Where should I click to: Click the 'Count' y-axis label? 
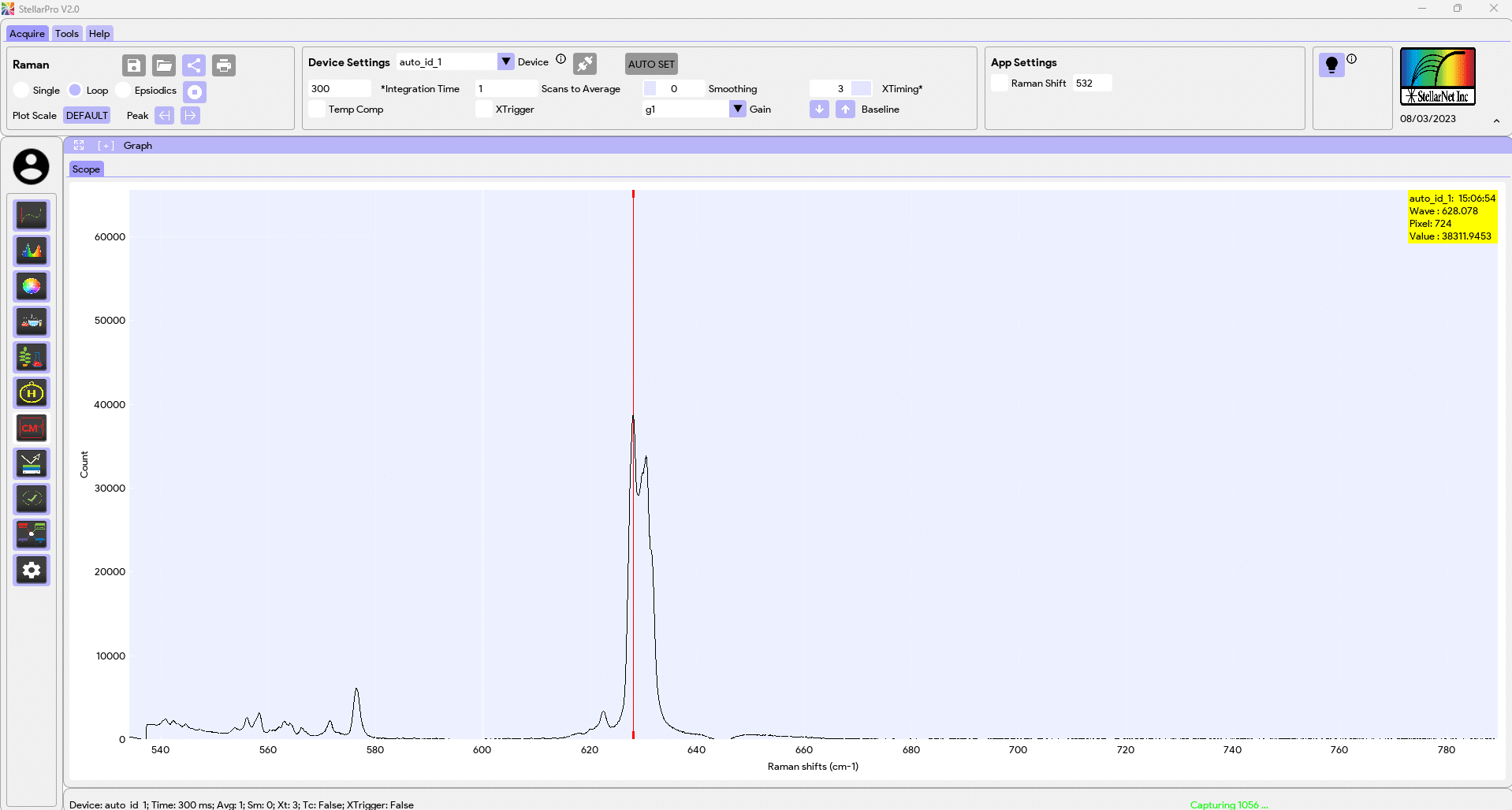tap(84, 464)
